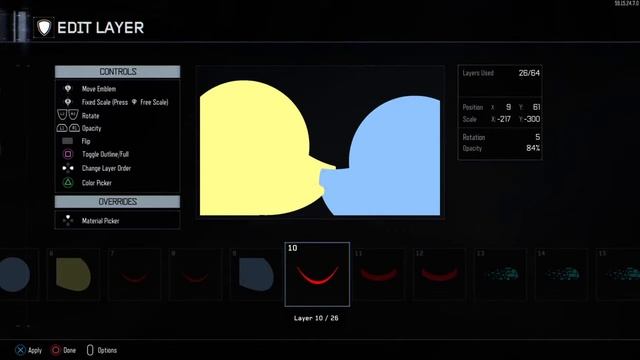This screenshot has width=640, height=360.
Task: Click the L1 R1 Opacity button icons
Action: pos(68,128)
